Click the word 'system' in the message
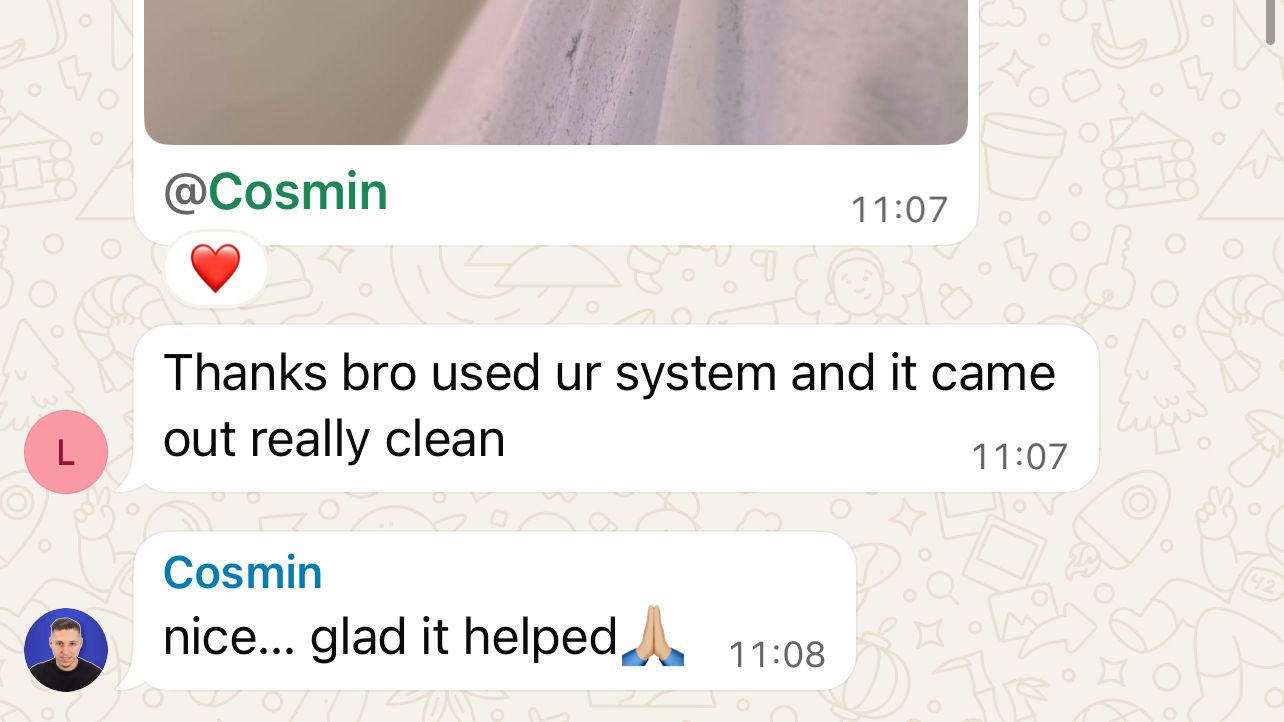 pyautogui.click(x=696, y=374)
